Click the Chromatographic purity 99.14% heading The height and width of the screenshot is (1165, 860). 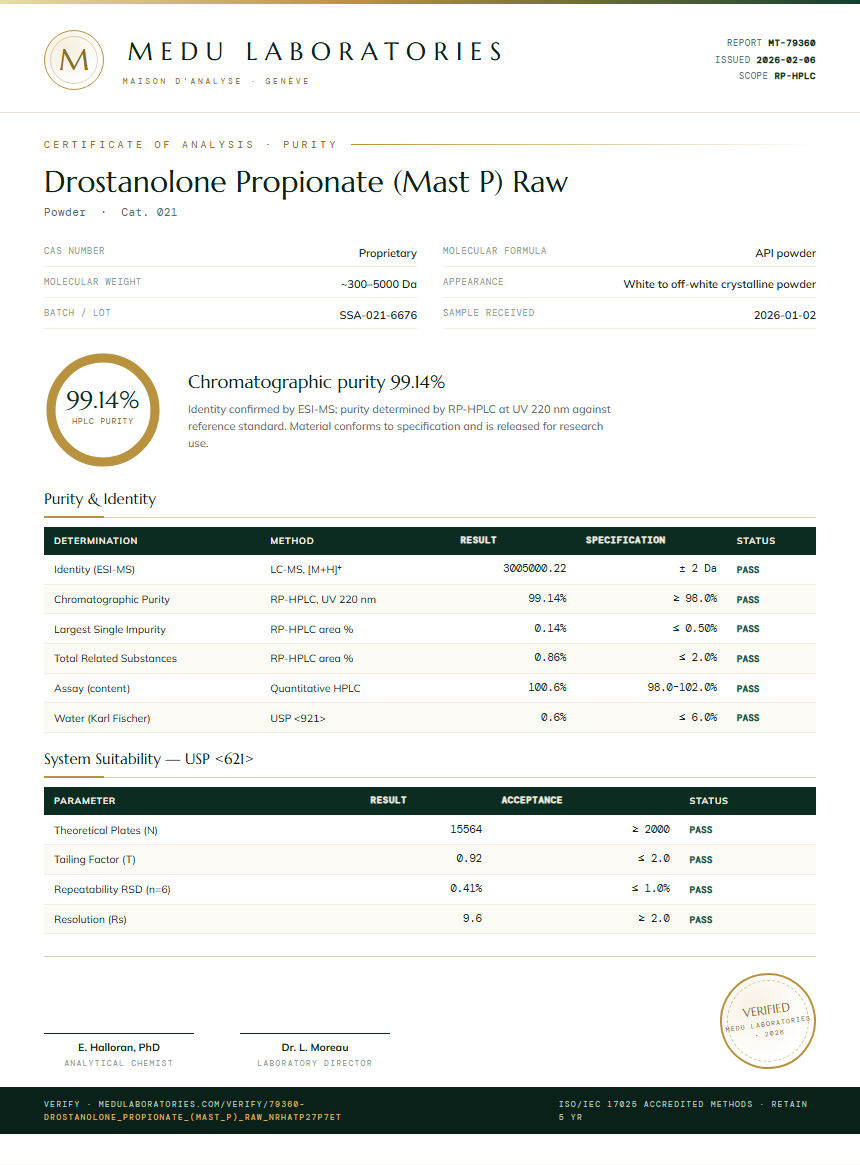[316, 383]
